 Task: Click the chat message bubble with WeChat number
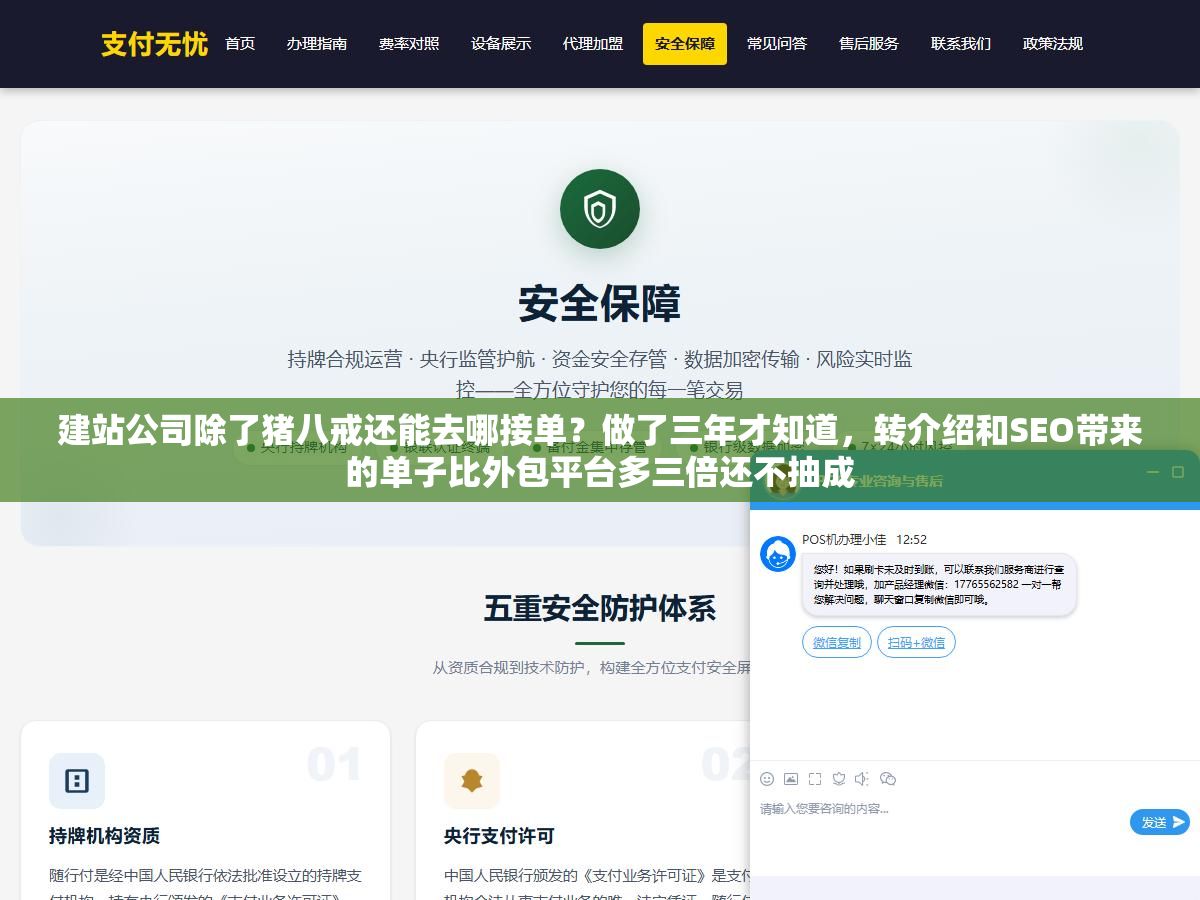coord(939,584)
